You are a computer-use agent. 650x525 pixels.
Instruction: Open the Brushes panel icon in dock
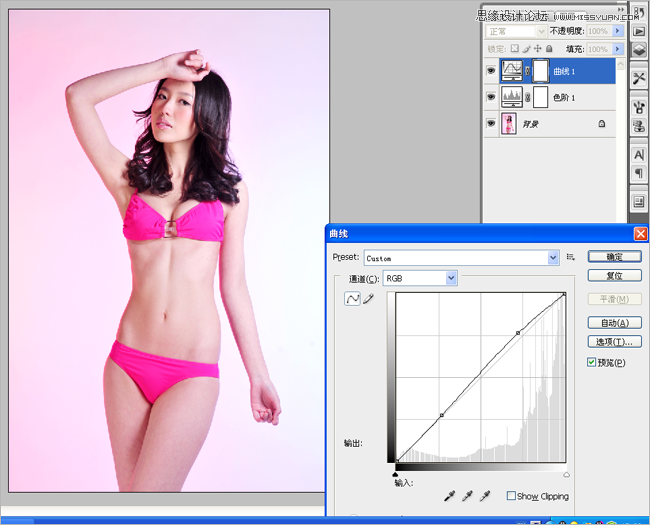tap(639, 107)
